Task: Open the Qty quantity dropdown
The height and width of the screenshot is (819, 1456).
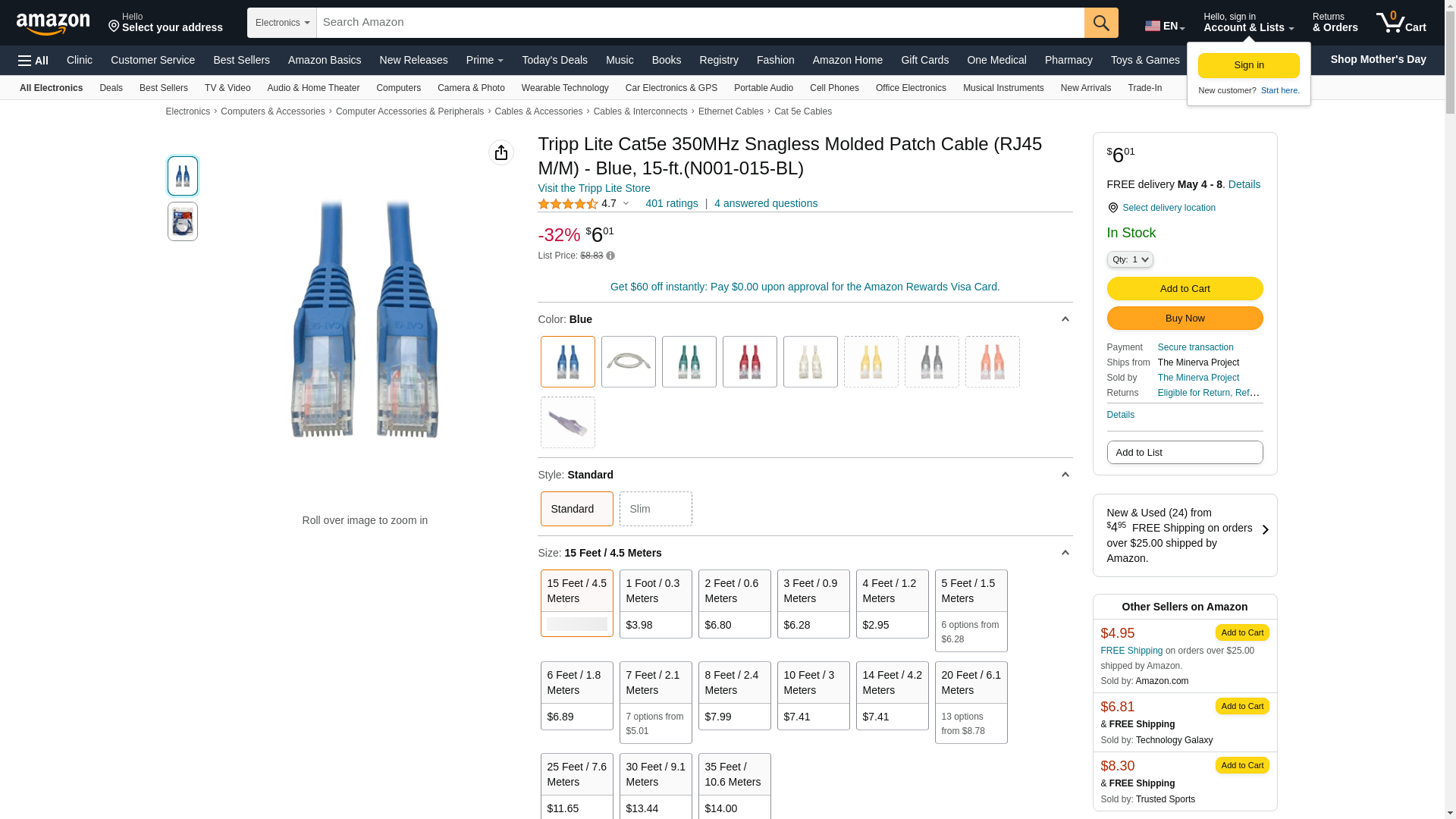Action: click(1129, 260)
